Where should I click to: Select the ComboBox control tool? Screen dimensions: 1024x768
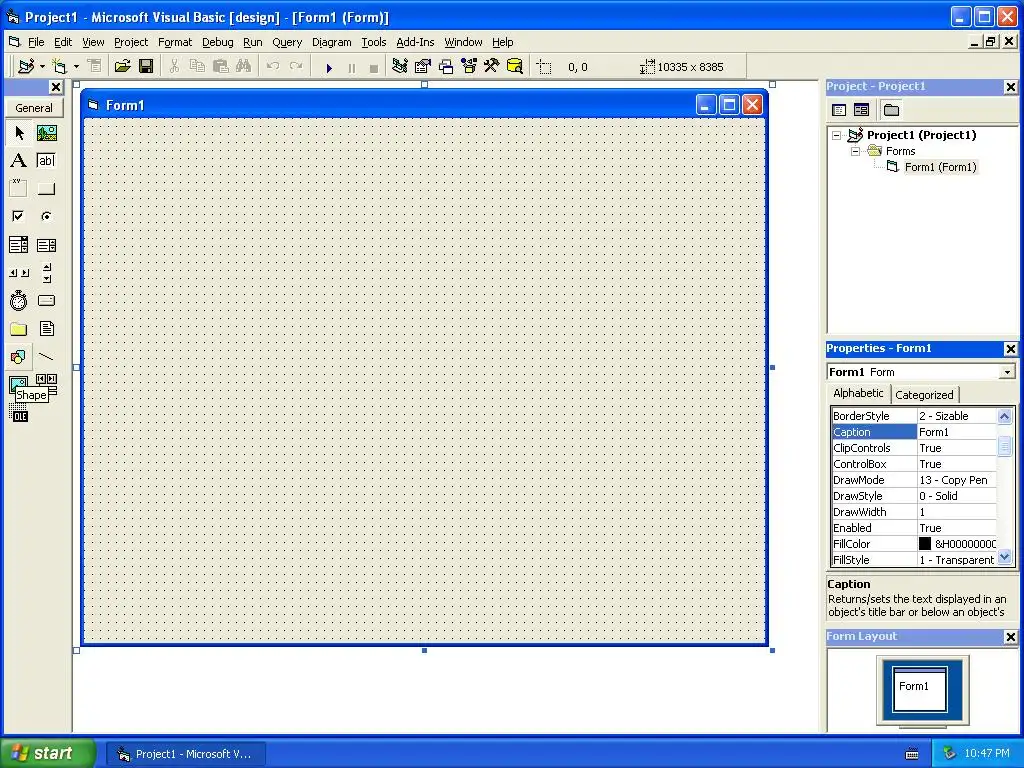pos(19,245)
